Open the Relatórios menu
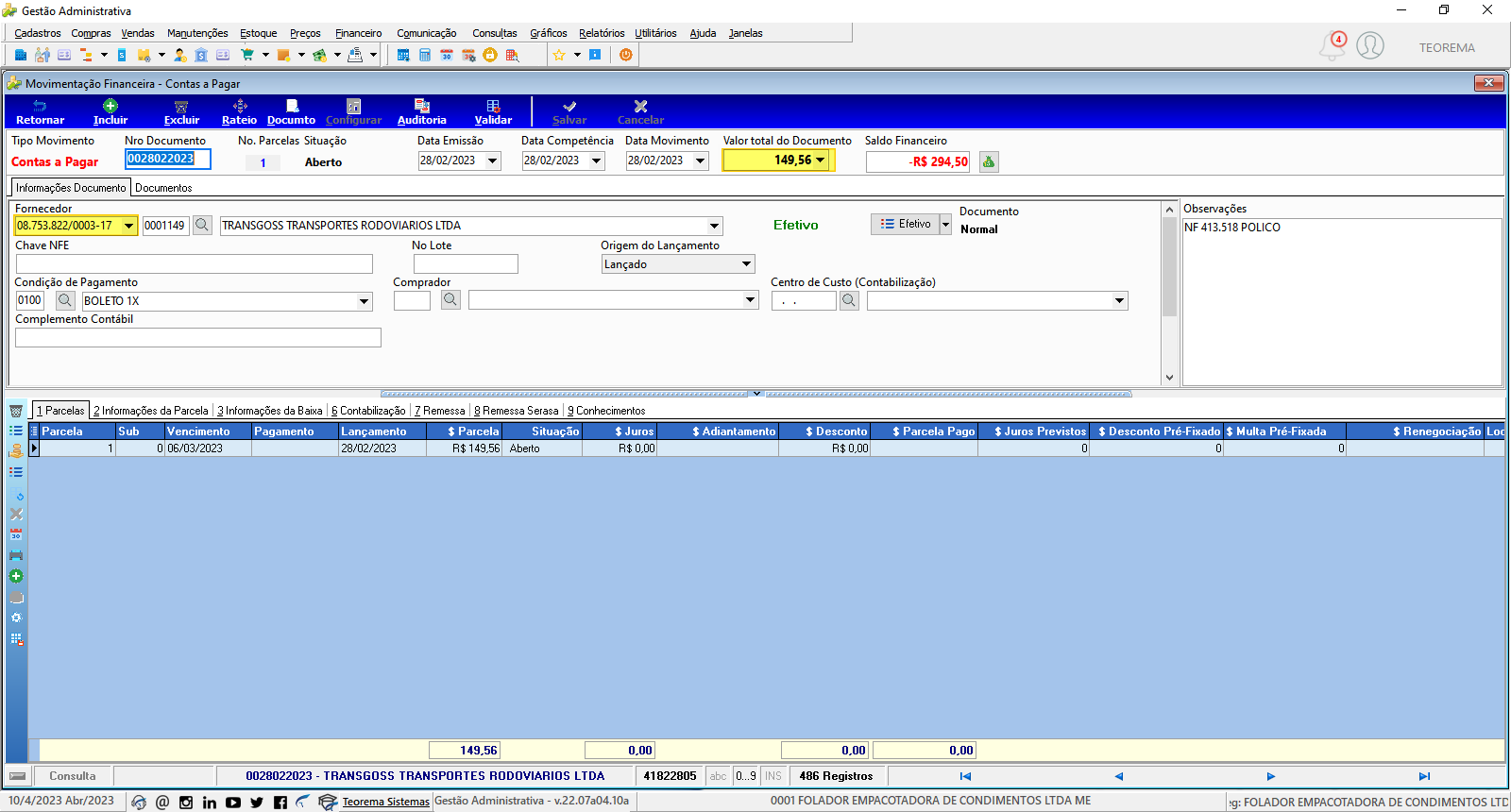Image resolution: width=1511 pixels, height=812 pixels. click(x=602, y=33)
